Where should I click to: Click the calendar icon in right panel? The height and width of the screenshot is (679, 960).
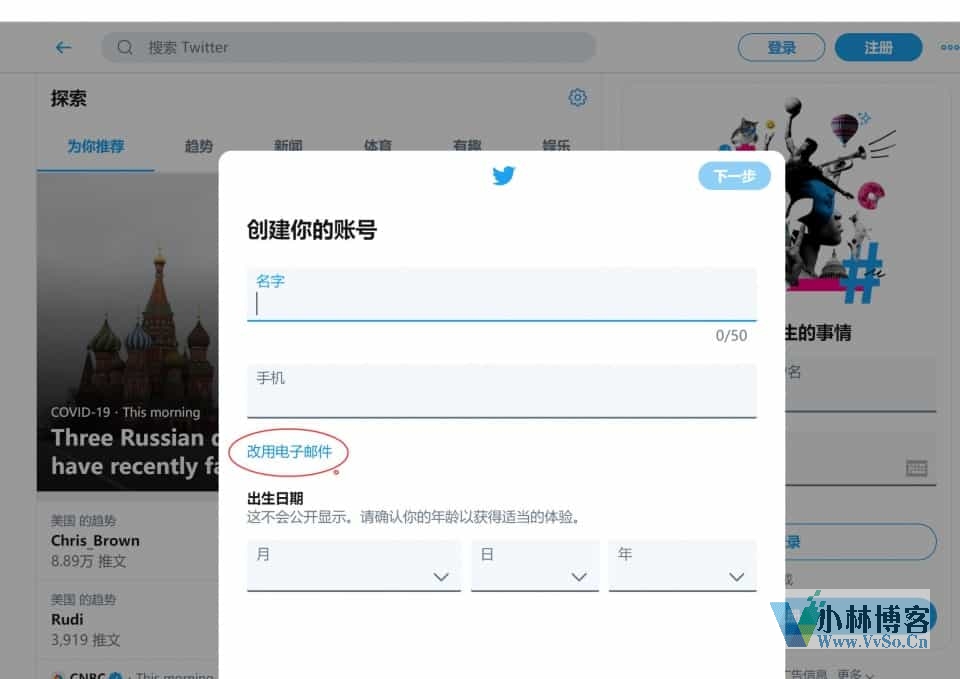[917, 468]
